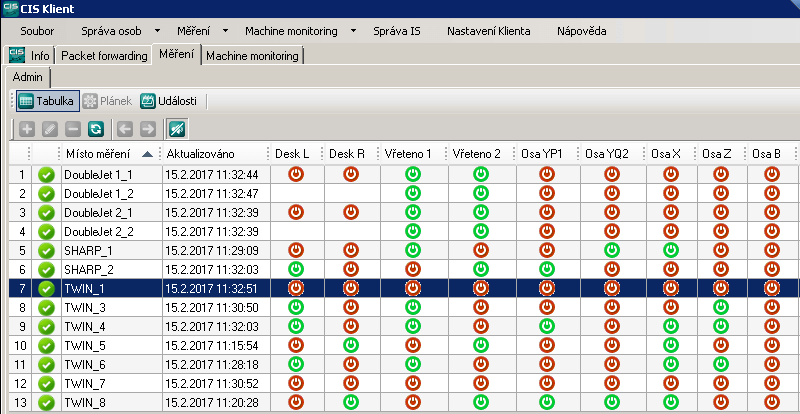Toggle the teal filter icon in toolbar

pos(177,129)
